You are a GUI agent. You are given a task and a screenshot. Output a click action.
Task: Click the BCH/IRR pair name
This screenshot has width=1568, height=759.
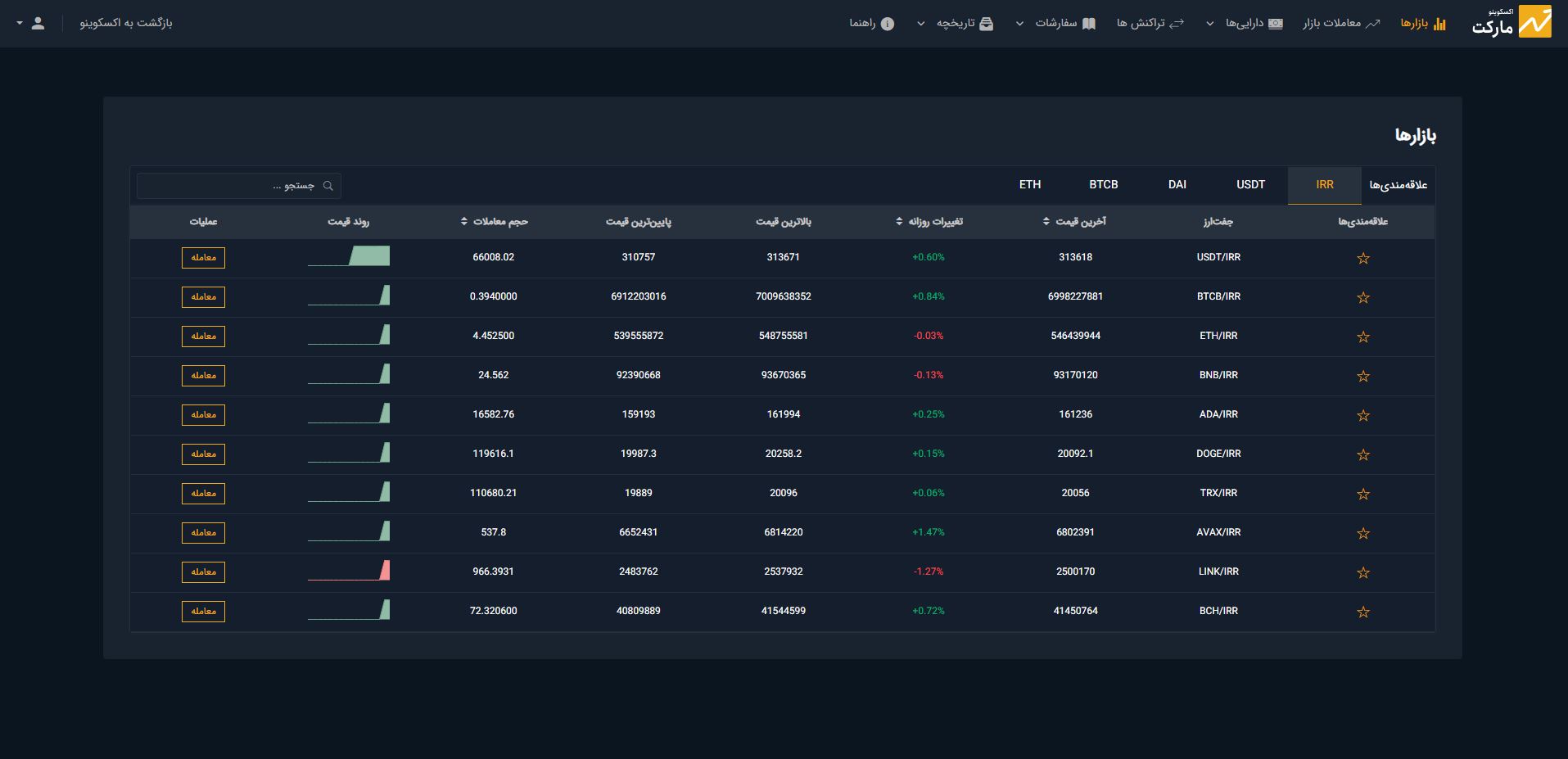point(1218,611)
